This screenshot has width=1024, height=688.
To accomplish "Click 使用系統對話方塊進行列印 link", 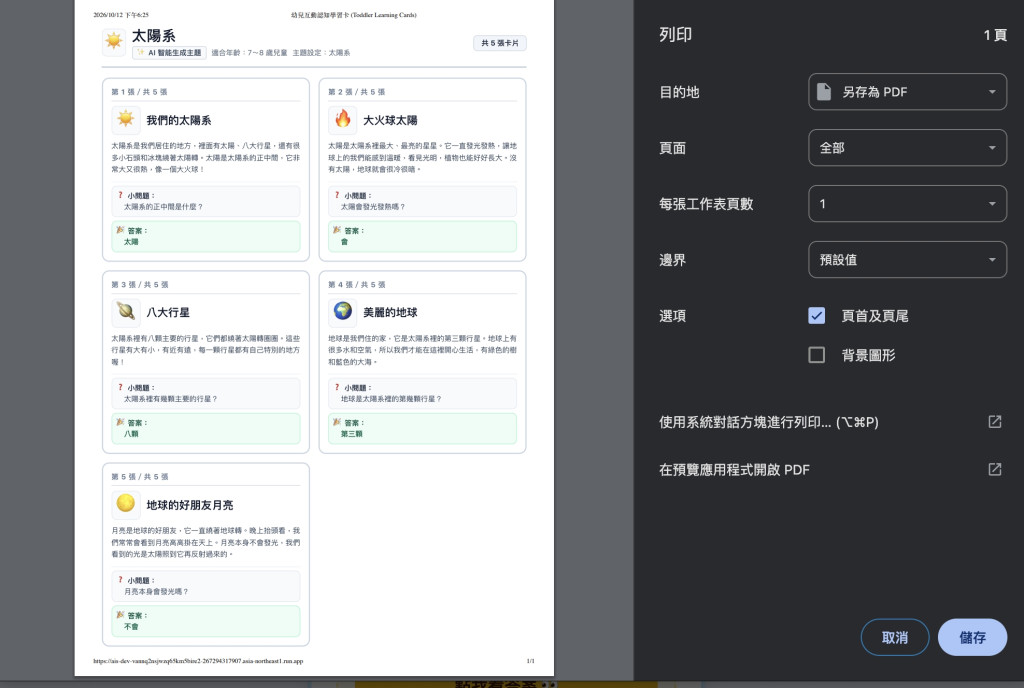I will (x=769, y=422).
